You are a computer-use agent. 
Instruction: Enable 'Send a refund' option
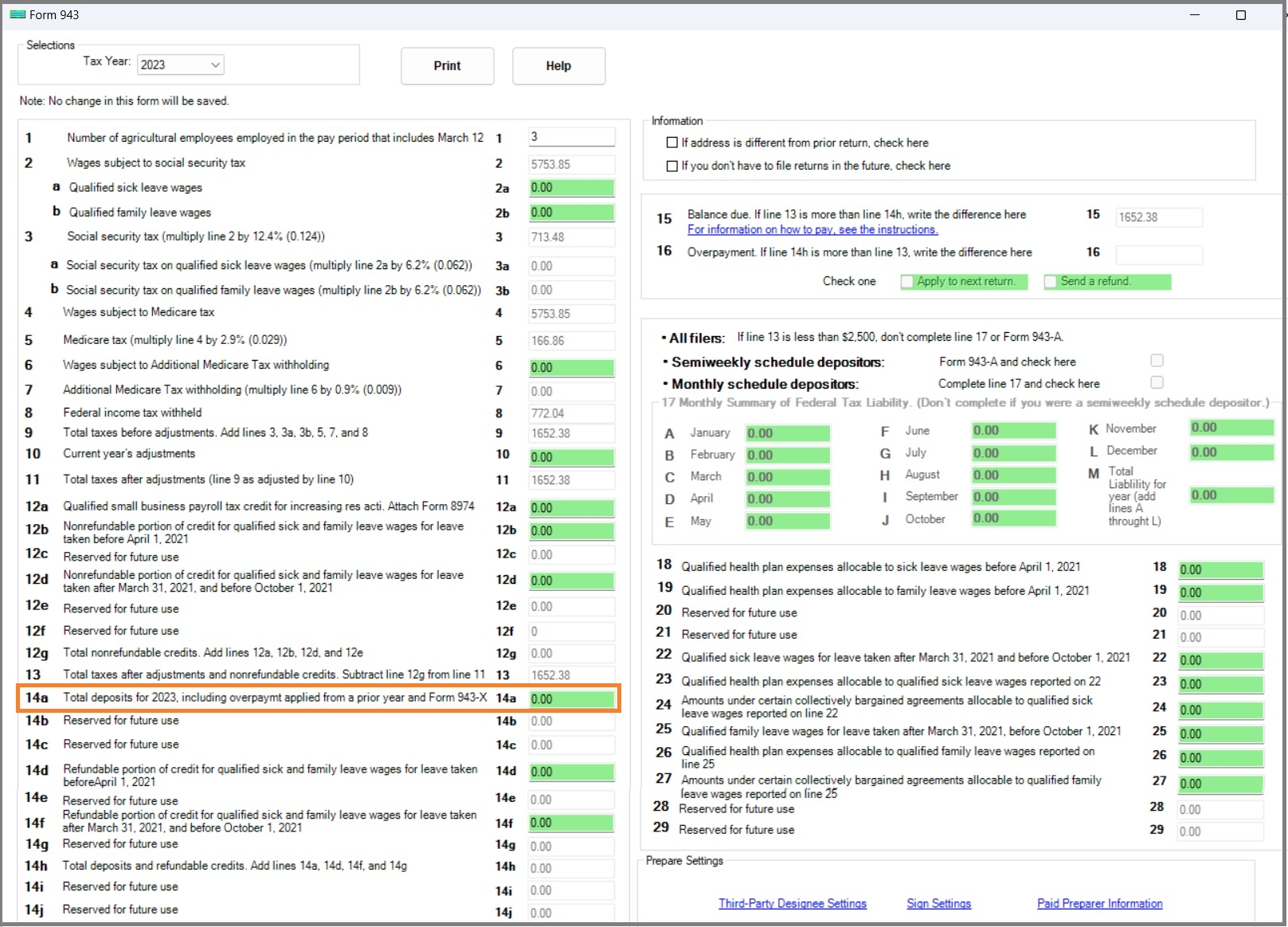1051,281
